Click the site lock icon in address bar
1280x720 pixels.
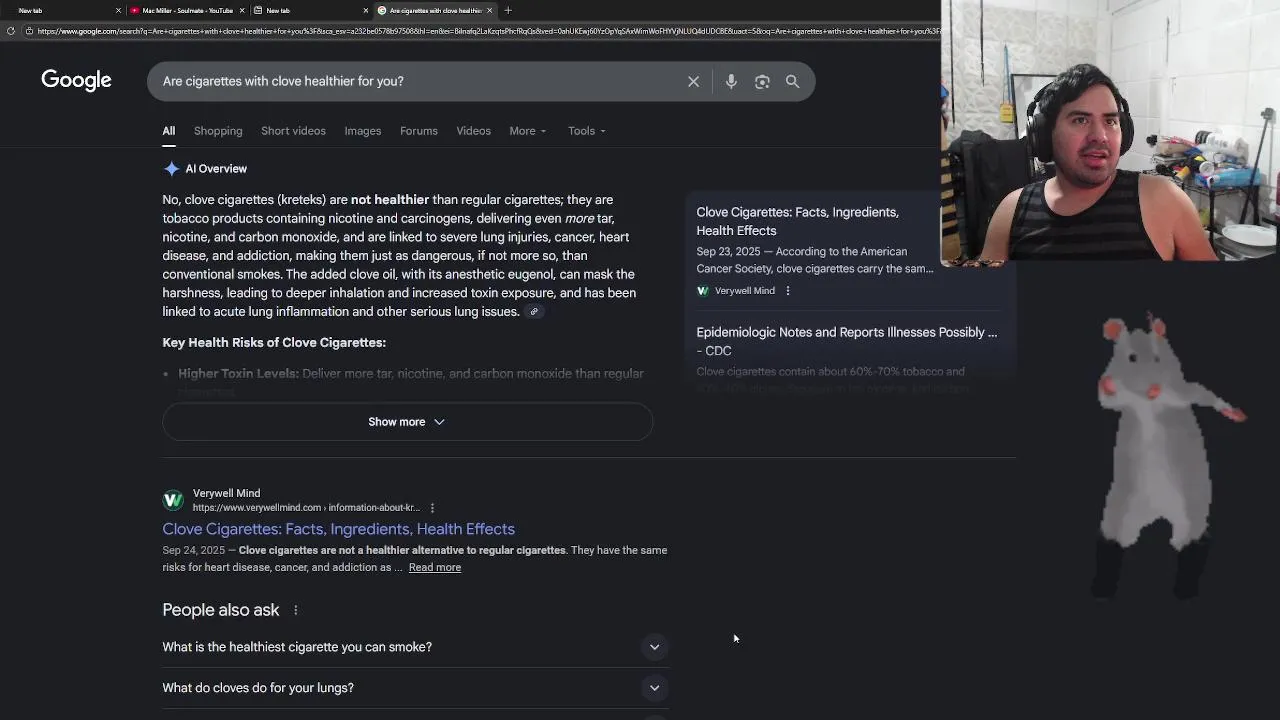[29, 31]
